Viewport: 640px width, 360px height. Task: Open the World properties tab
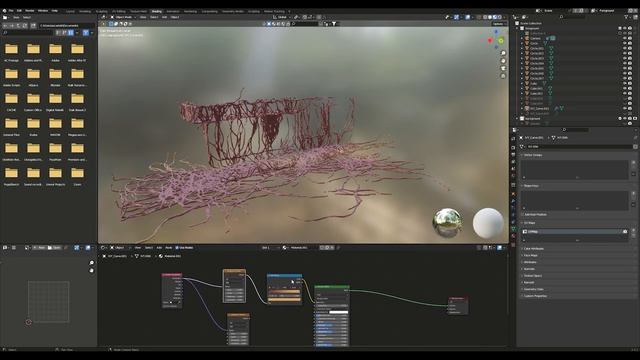click(x=513, y=176)
